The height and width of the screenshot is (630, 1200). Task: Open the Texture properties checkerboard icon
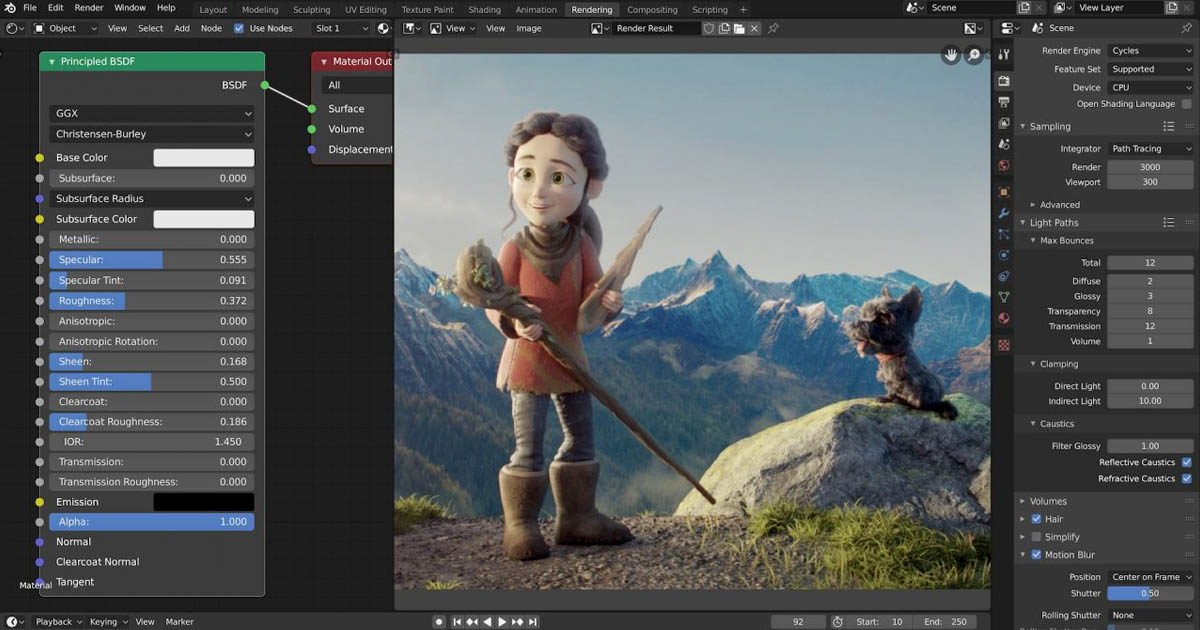1004,344
